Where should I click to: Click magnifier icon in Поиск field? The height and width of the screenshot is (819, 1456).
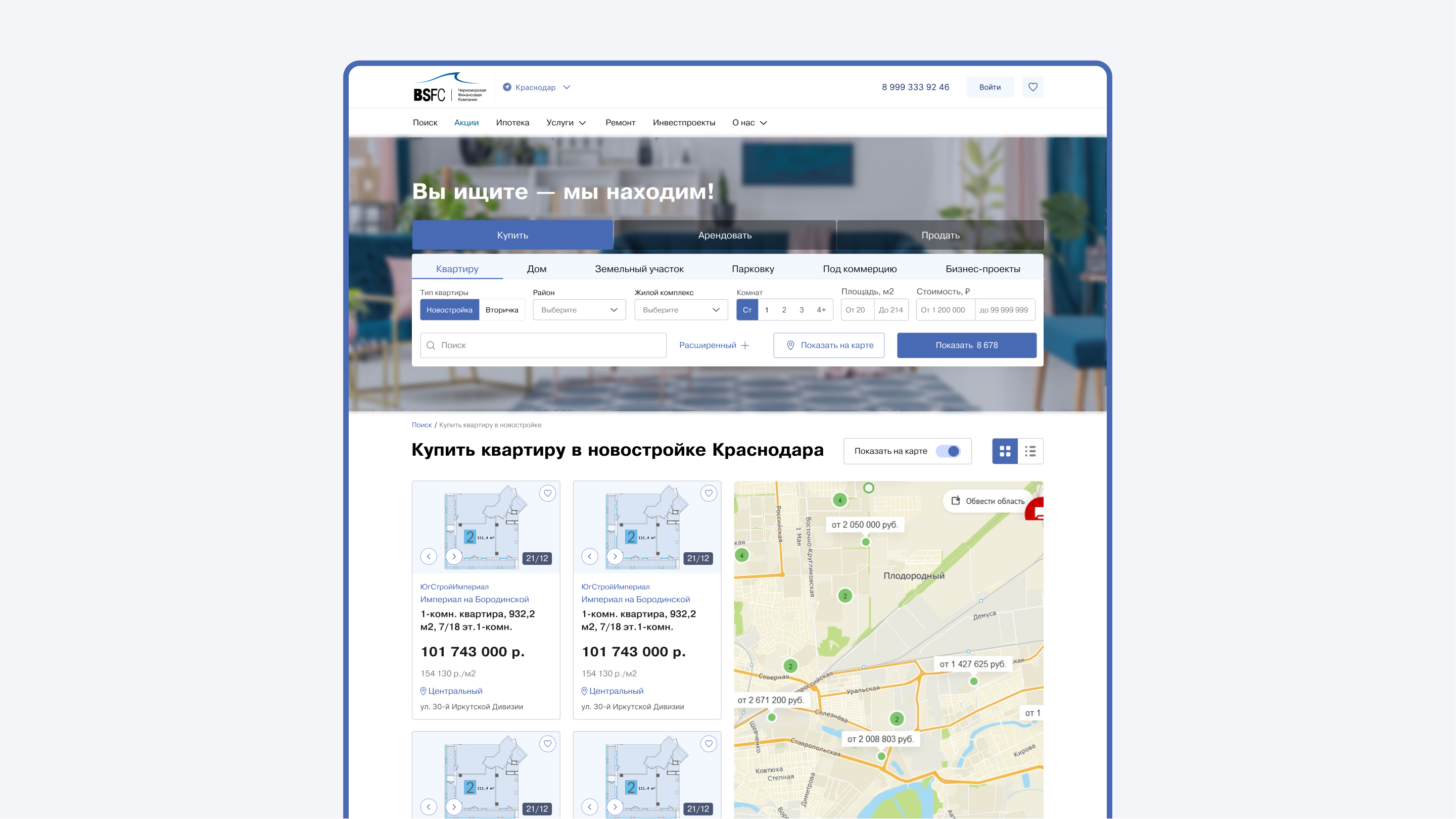(431, 346)
